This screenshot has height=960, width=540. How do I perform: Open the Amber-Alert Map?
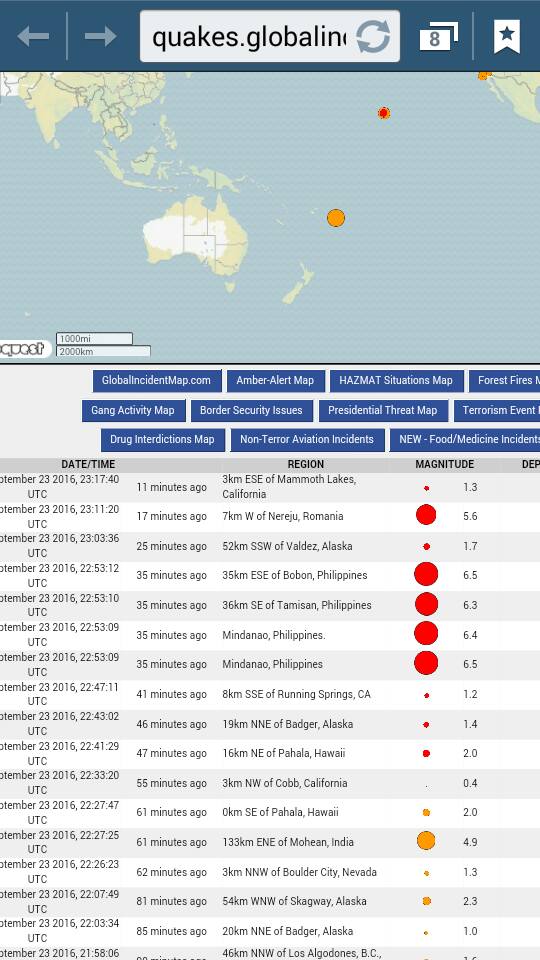point(275,381)
